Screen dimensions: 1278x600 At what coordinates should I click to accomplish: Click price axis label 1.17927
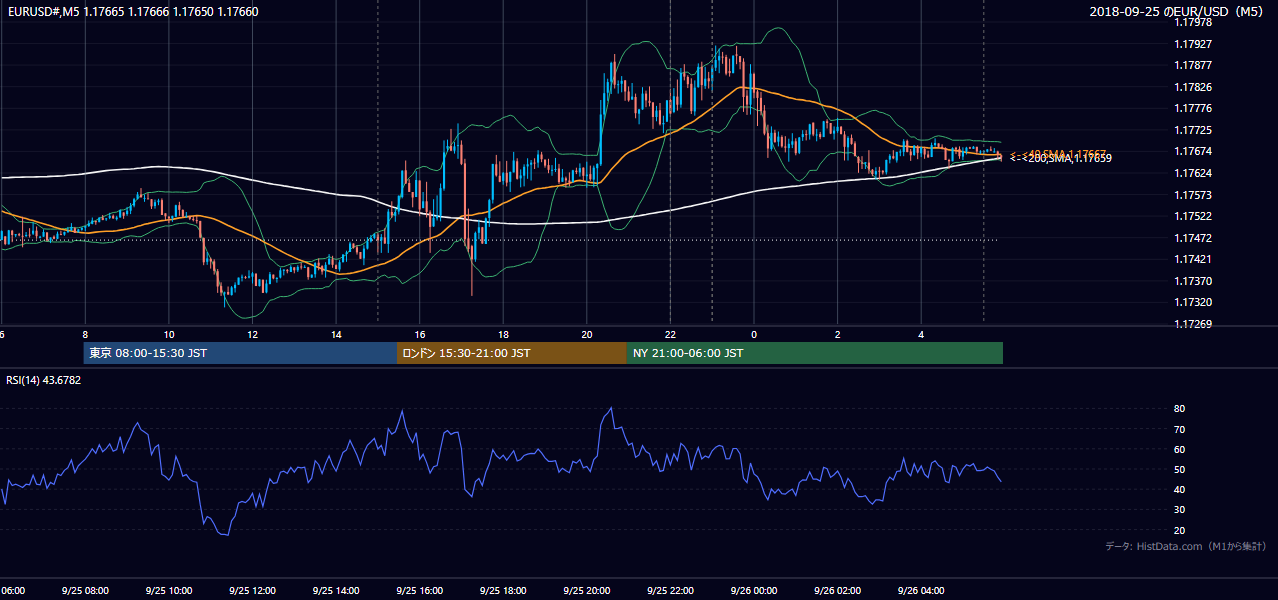coord(1193,44)
